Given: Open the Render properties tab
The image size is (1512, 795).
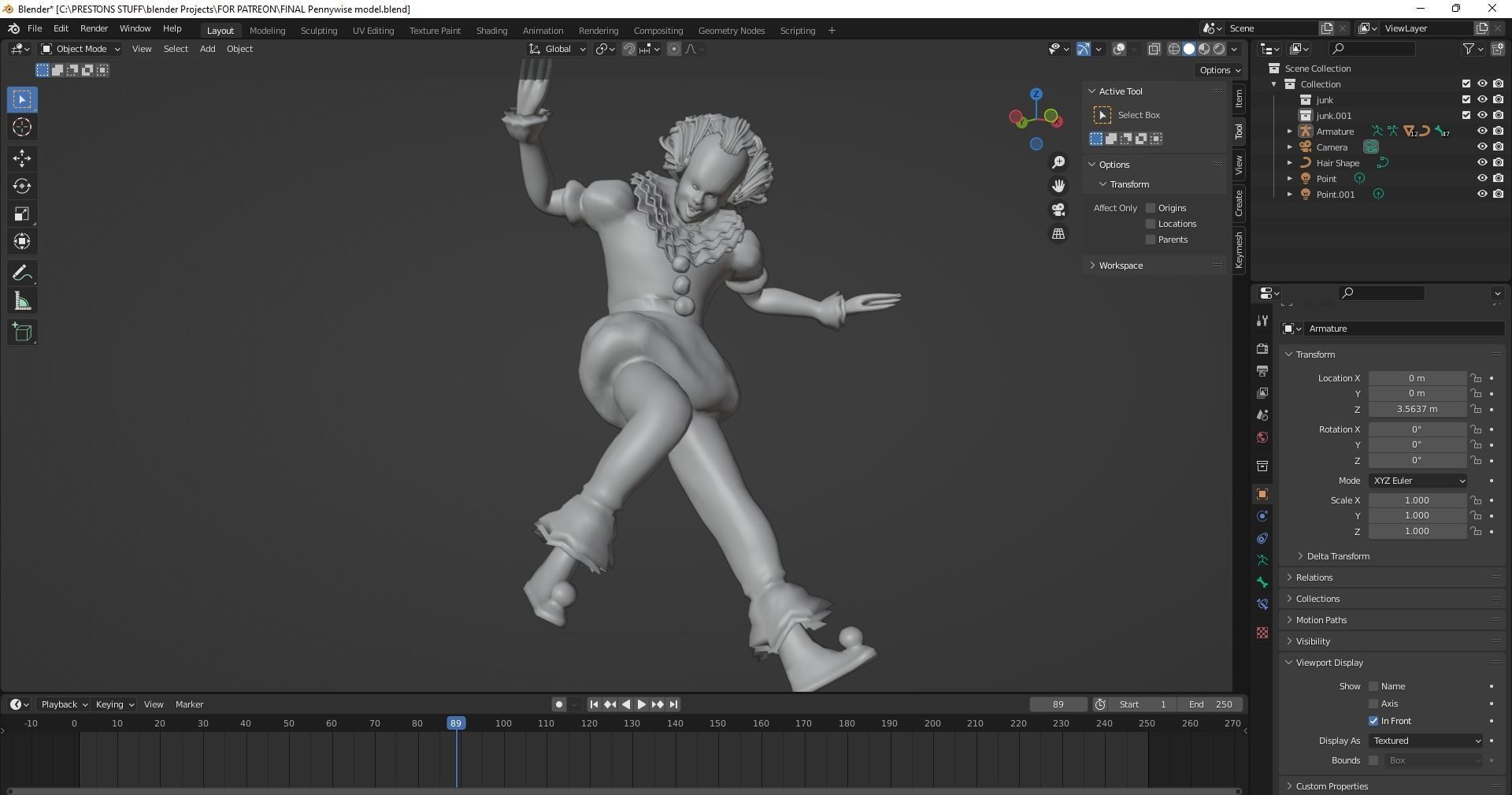Looking at the screenshot, I should point(1262,348).
